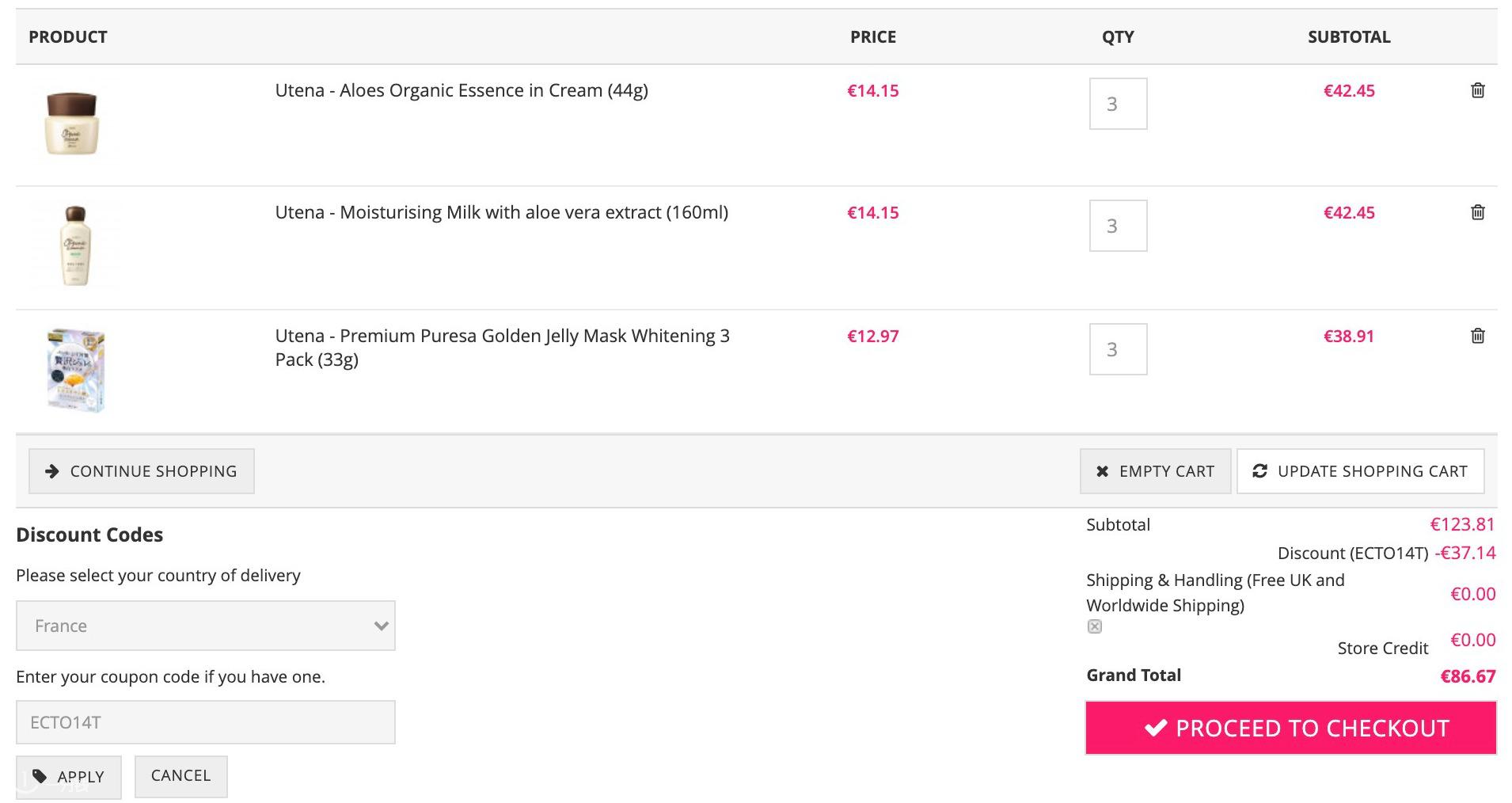The height and width of the screenshot is (803, 1512).
Task: Click Continue Shopping button
Action: point(142,471)
